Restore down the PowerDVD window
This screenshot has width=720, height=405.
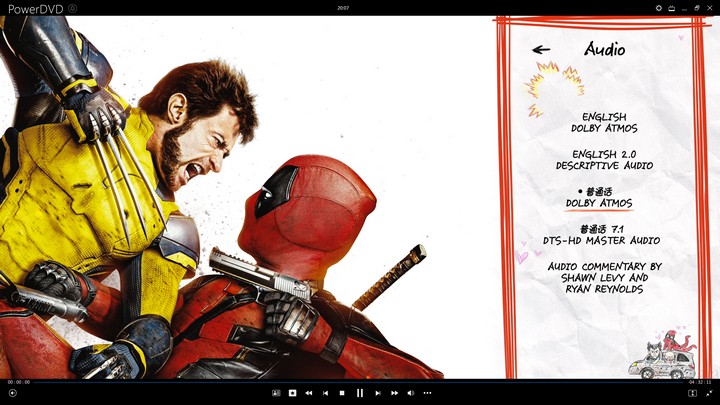click(x=697, y=8)
